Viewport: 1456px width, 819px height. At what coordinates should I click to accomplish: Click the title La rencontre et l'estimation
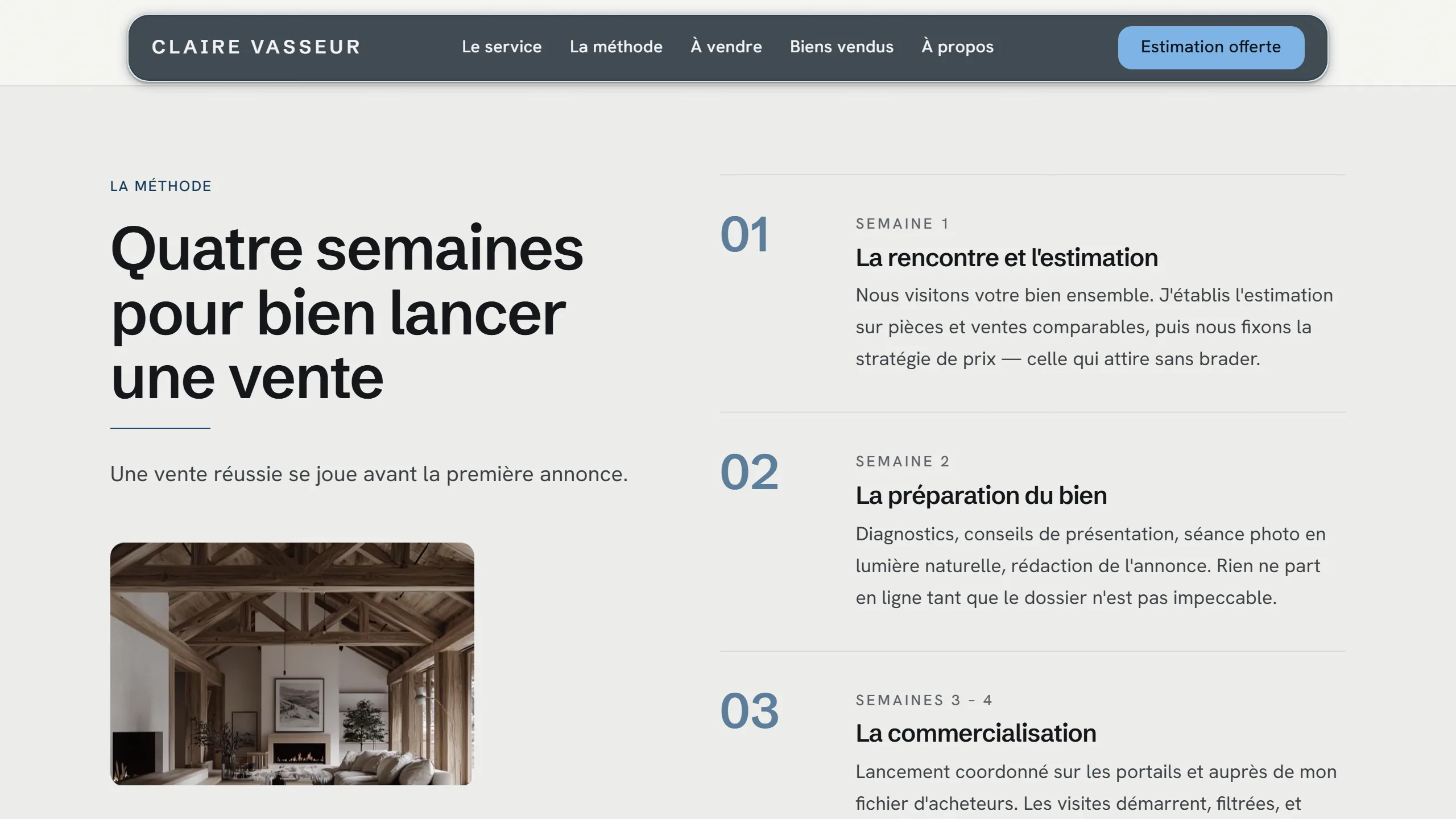(x=1007, y=258)
